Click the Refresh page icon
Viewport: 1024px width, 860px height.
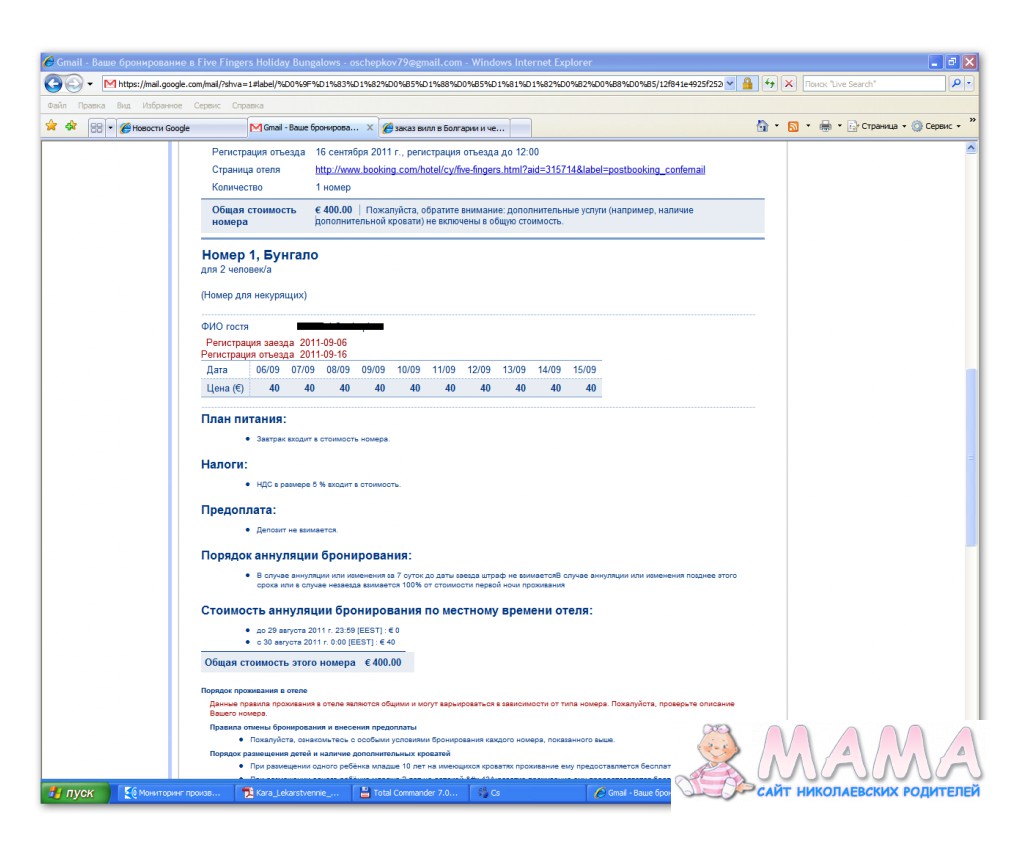coord(770,84)
